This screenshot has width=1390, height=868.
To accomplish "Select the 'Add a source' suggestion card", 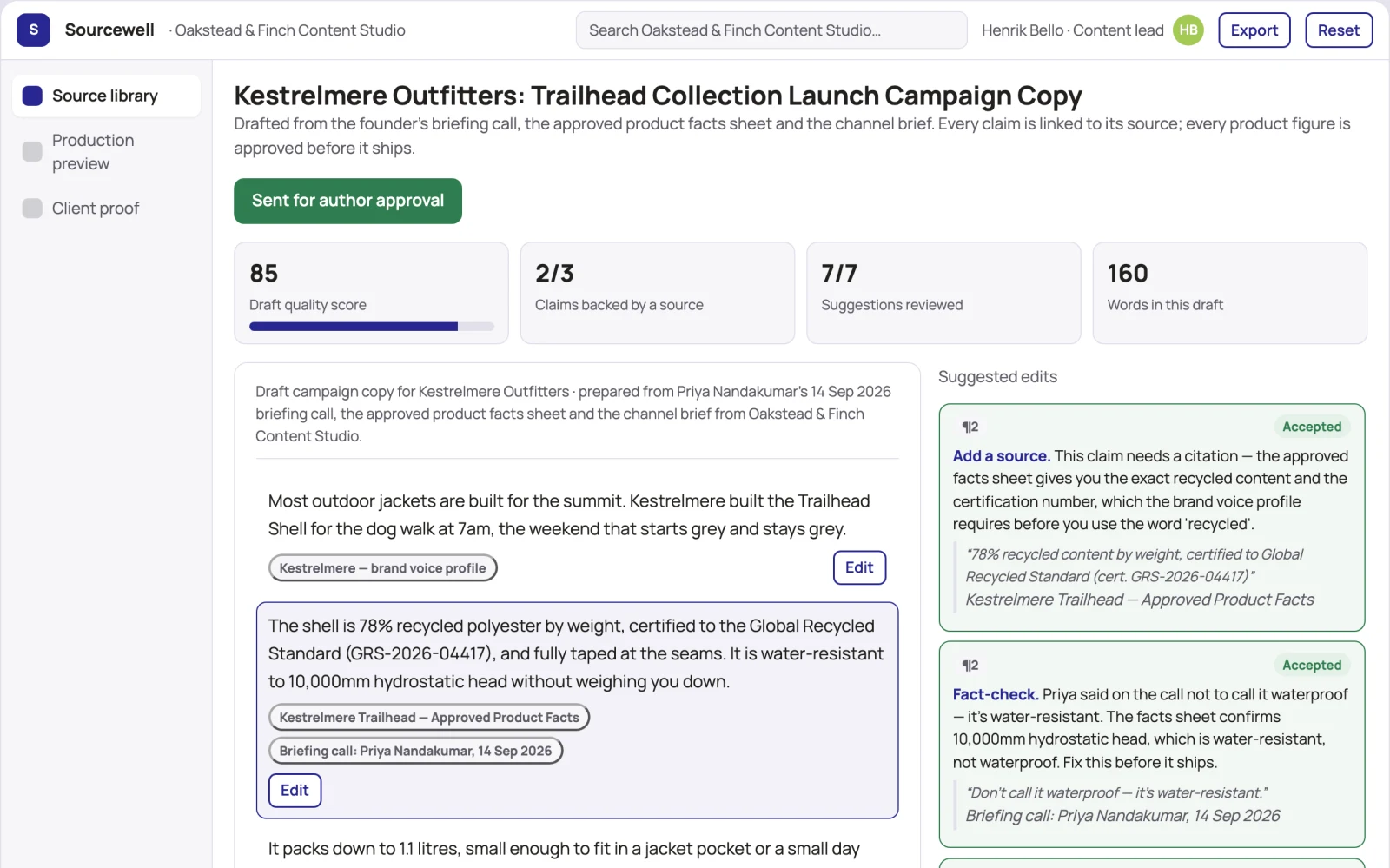I will 1152,518.
